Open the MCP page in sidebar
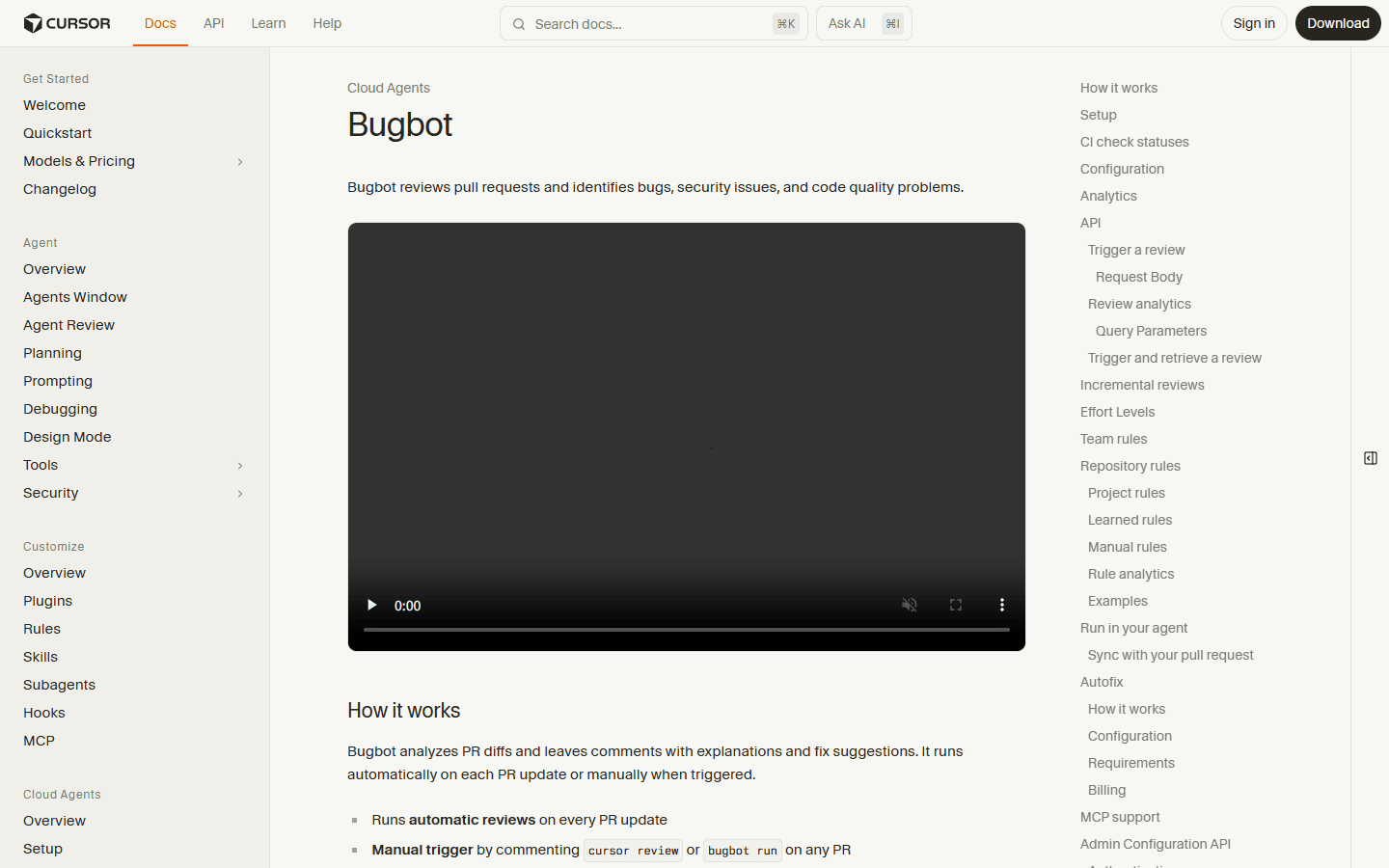 point(39,741)
